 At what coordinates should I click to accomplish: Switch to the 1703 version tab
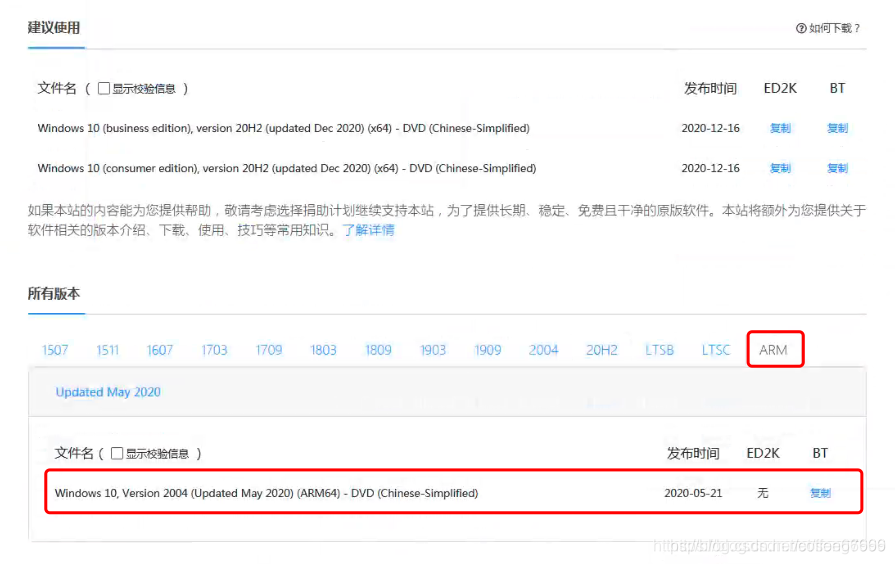coord(214,350)
